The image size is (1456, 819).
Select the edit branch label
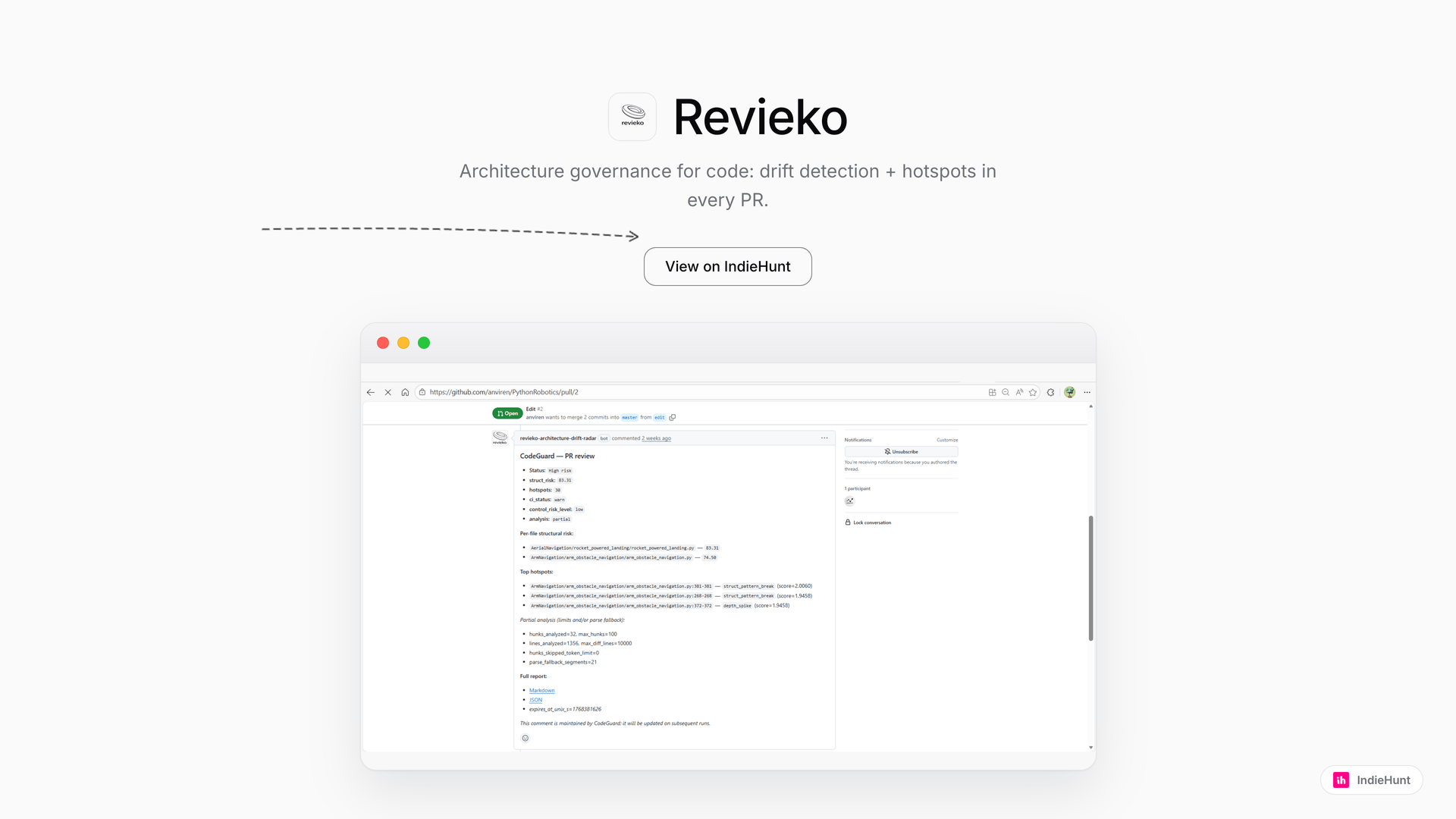click(659, 417)
